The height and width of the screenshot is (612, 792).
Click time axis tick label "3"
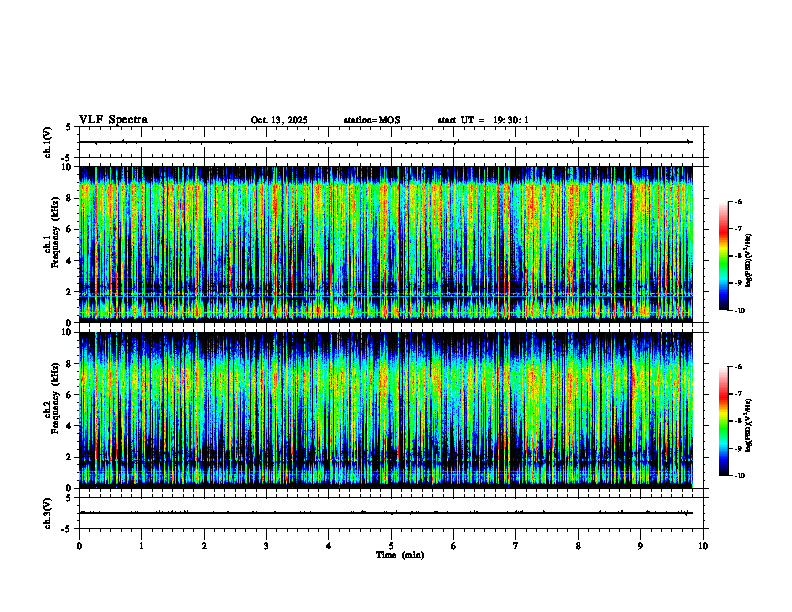tap(266, 546)
